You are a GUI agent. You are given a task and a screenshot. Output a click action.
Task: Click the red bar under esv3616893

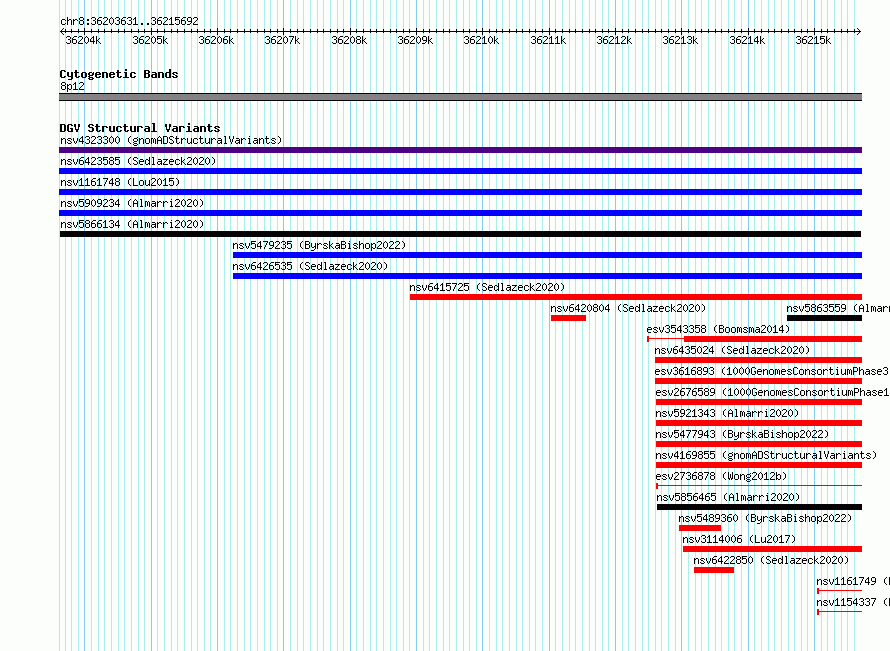click(x=758, y=381)
